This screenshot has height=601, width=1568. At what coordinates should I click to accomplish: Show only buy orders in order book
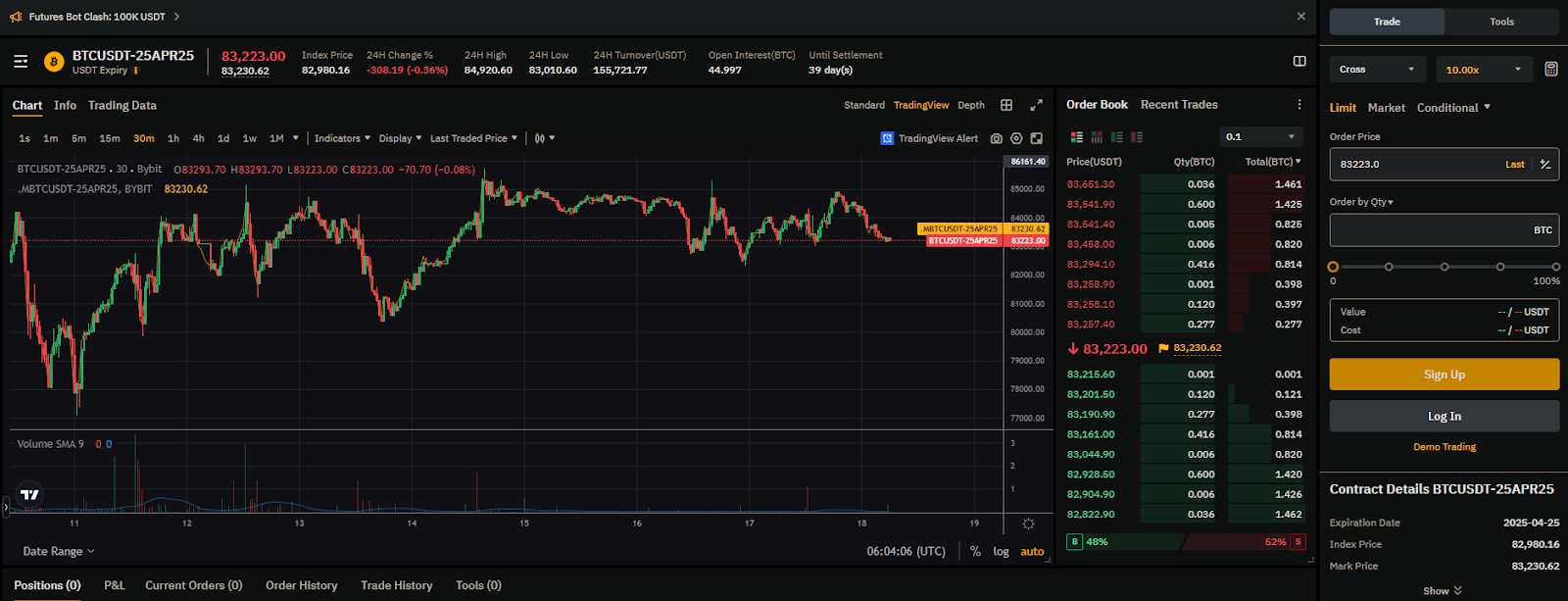click(x=1117, y=137)
